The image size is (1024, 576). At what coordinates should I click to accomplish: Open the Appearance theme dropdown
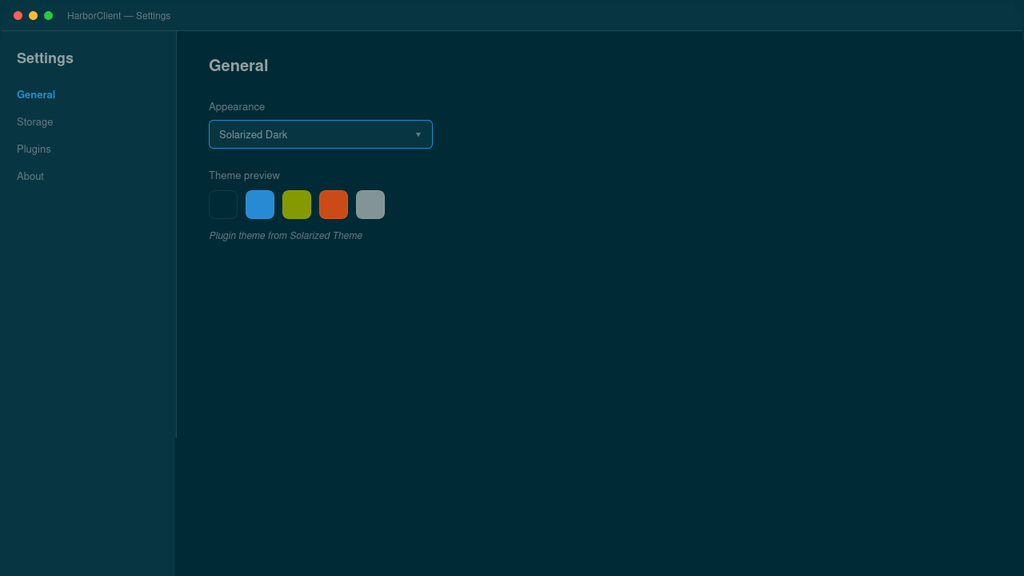[x=321, y=135]
